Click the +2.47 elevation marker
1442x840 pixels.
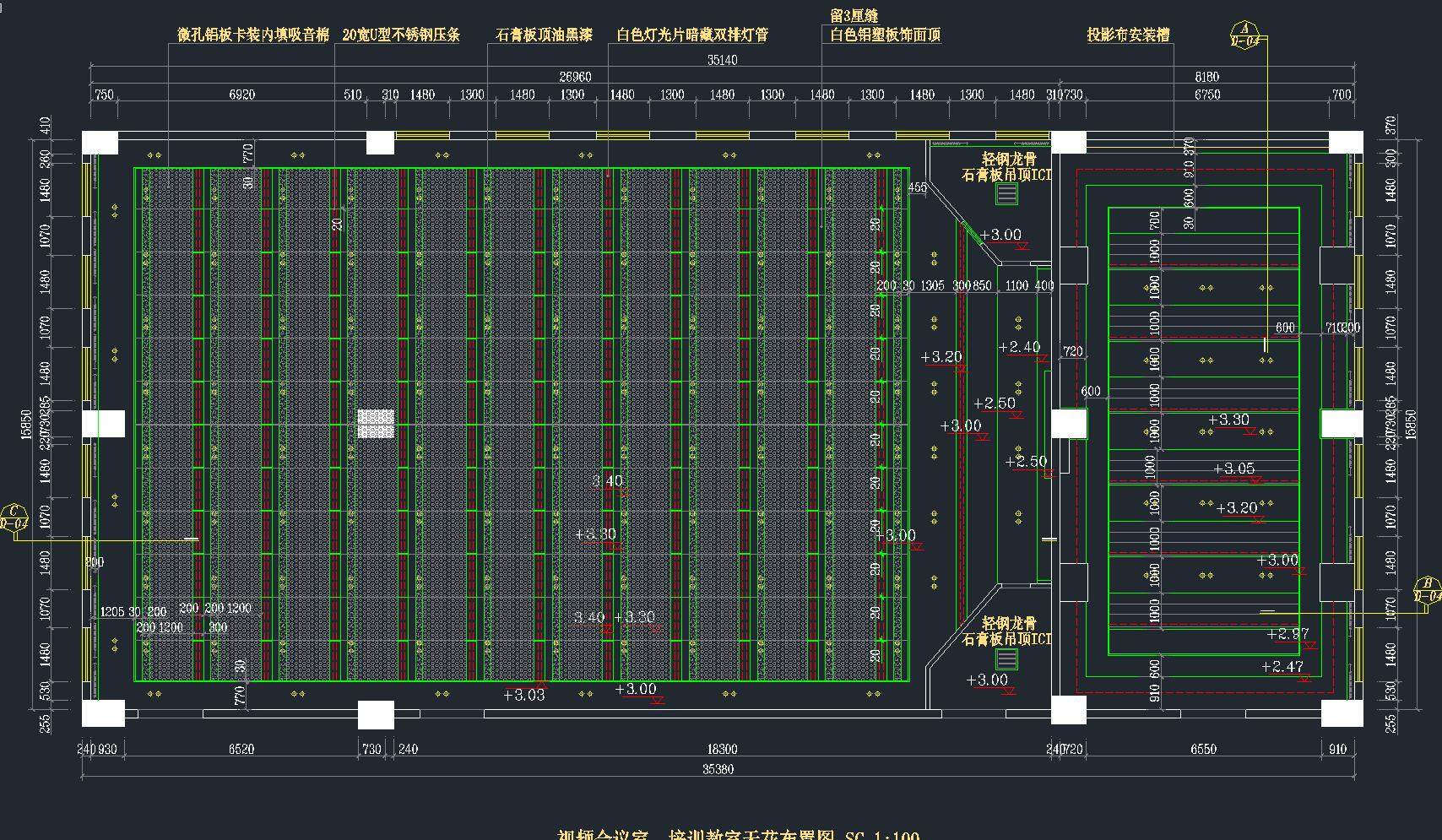click(x=1282, y=667)
